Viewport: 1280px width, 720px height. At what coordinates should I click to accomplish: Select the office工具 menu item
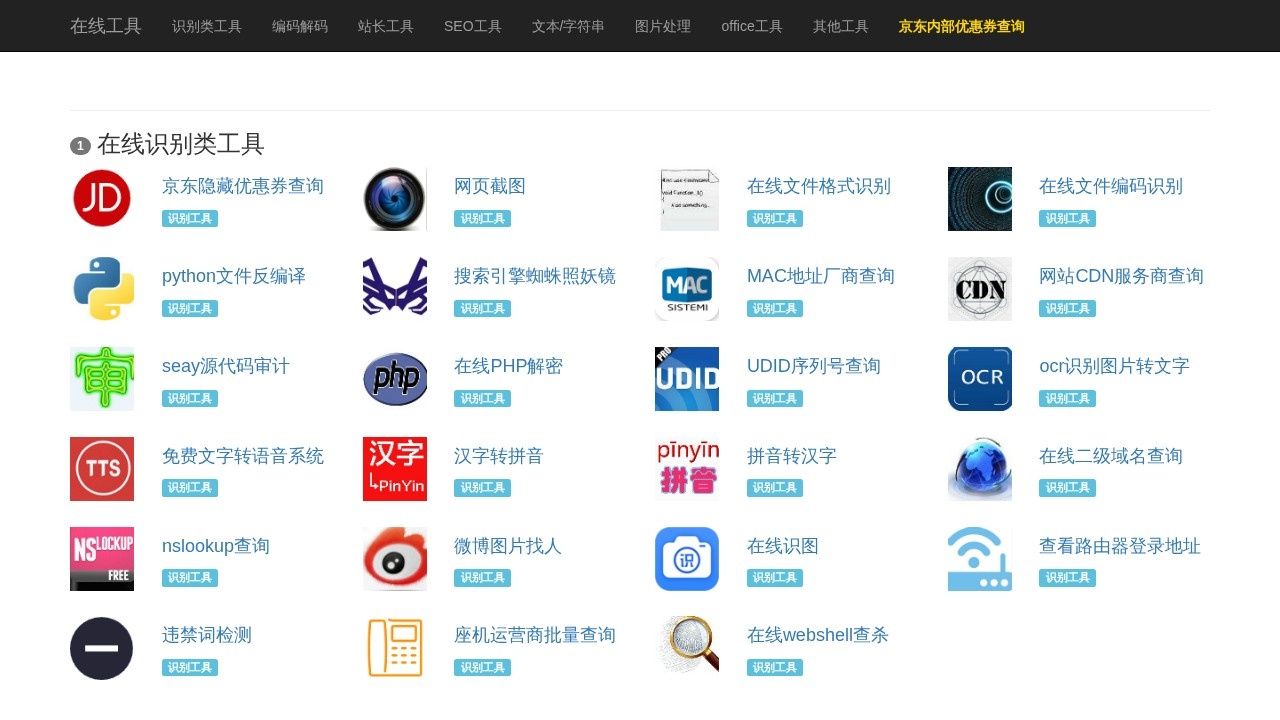coord(751,26)
